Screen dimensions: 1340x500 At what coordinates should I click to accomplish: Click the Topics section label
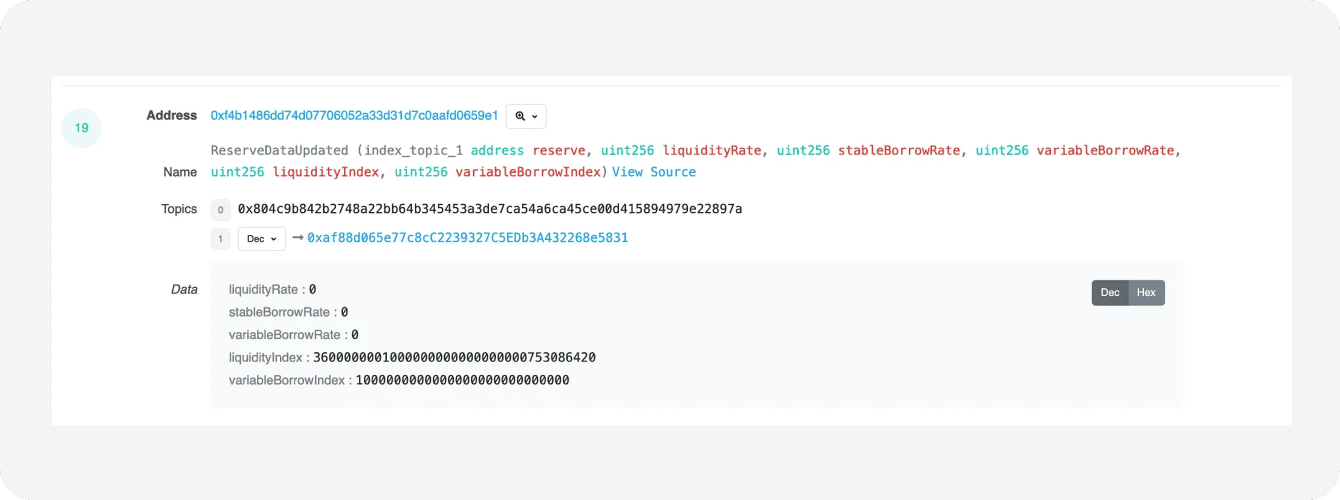[x=179, y=209]
